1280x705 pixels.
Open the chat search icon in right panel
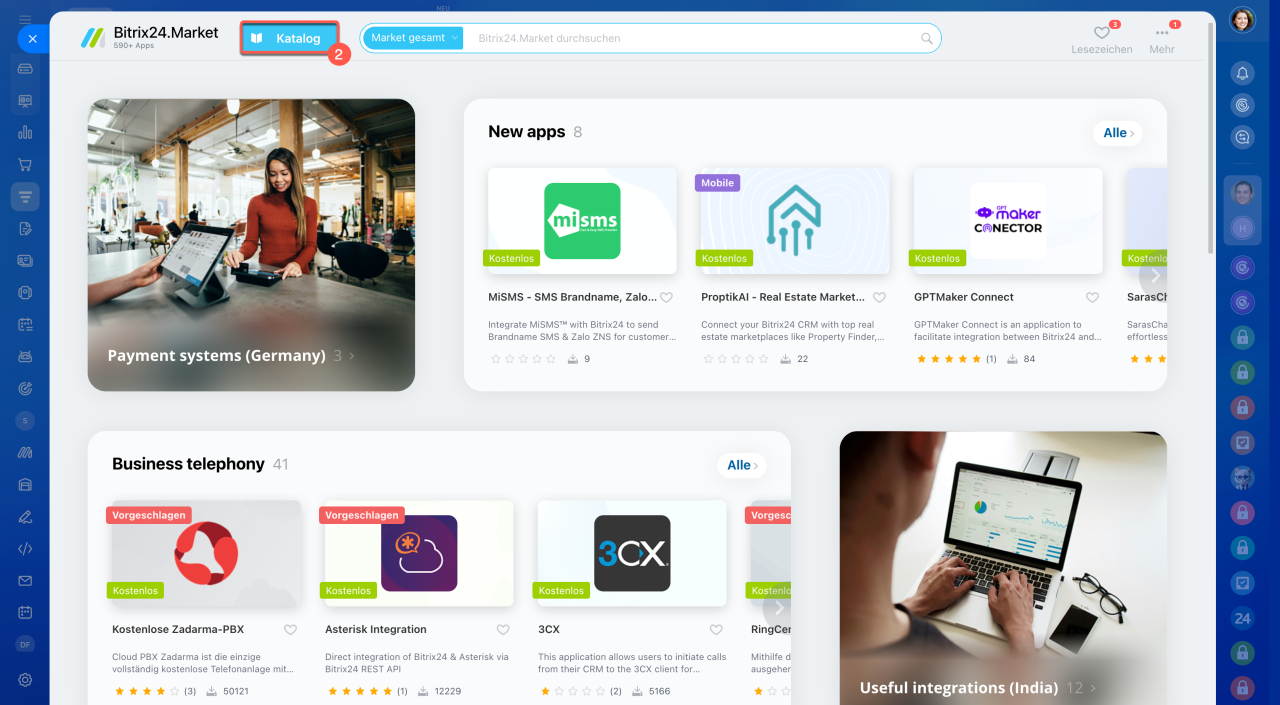point(1242,137)
